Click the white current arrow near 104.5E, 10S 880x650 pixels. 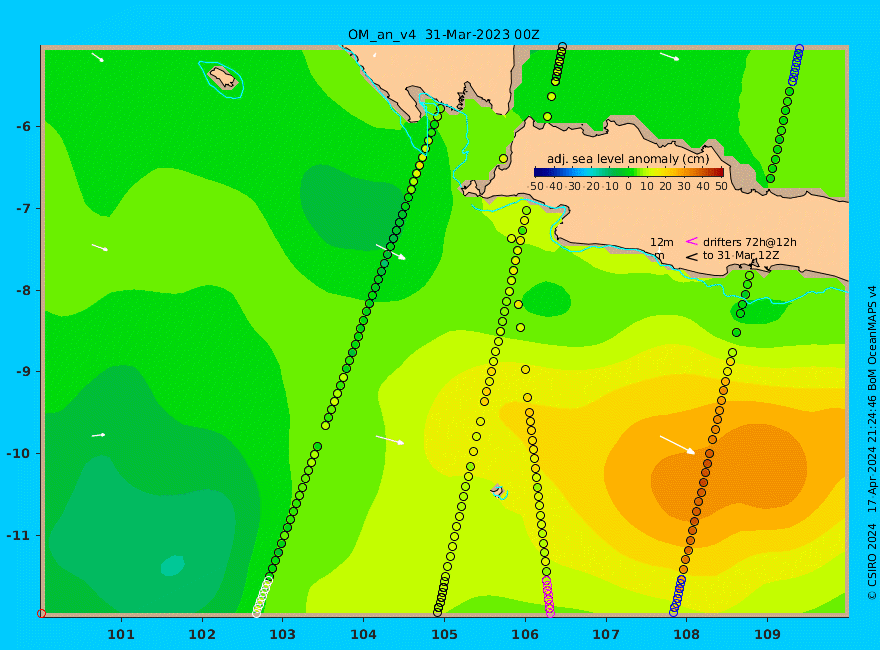click(390, 440)
